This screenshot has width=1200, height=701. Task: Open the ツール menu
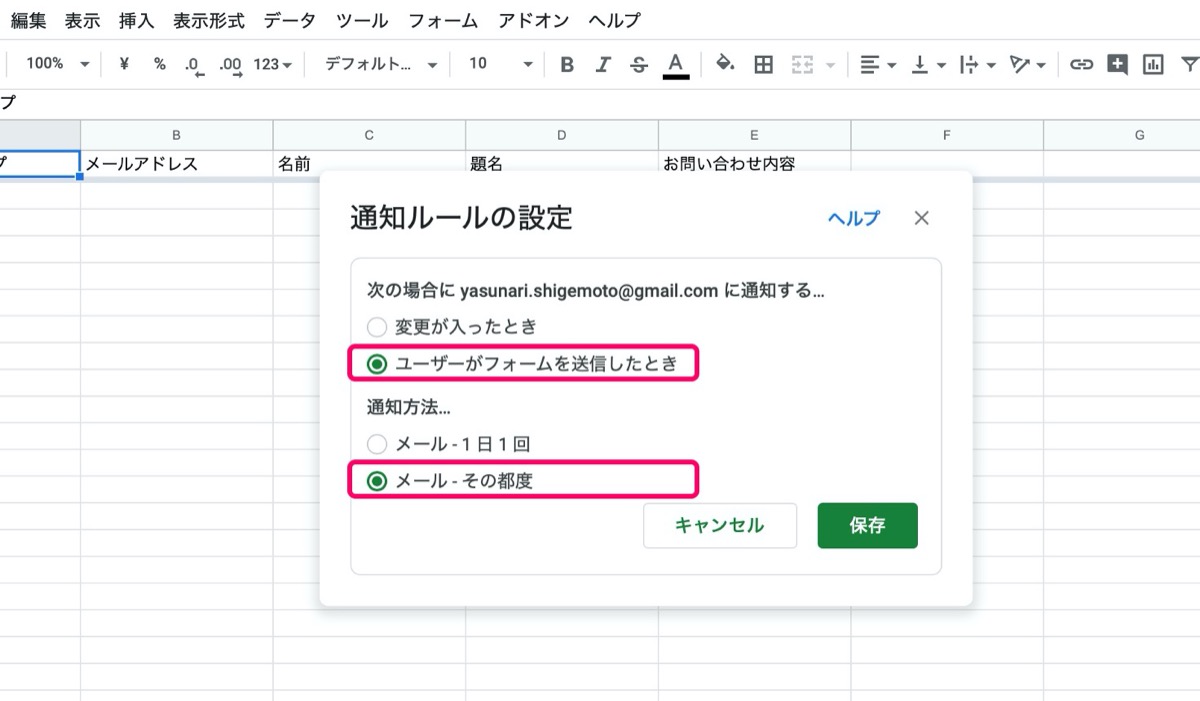[x=363, y=20]
